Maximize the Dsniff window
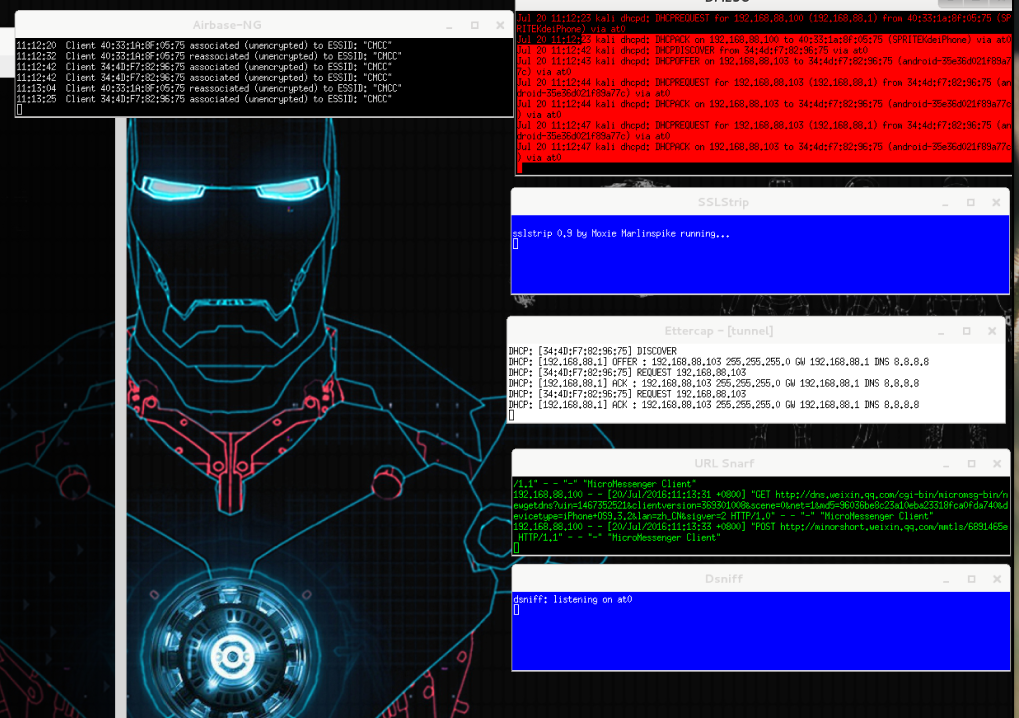Viewport: 1019px width, 718px height. tap(972, 579)
